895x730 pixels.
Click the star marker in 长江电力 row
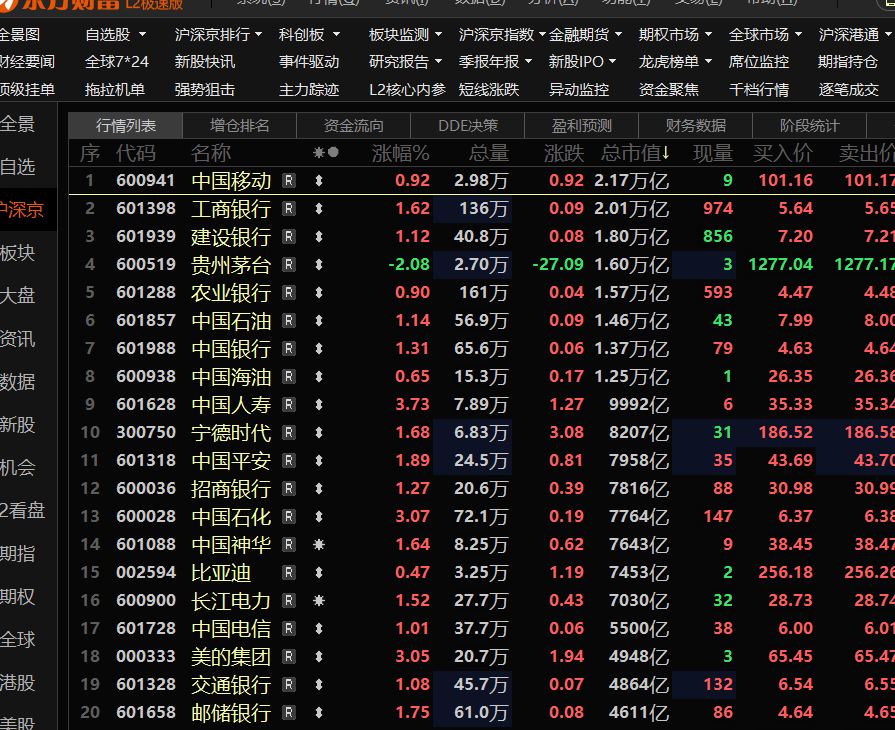tap(319, 600)
